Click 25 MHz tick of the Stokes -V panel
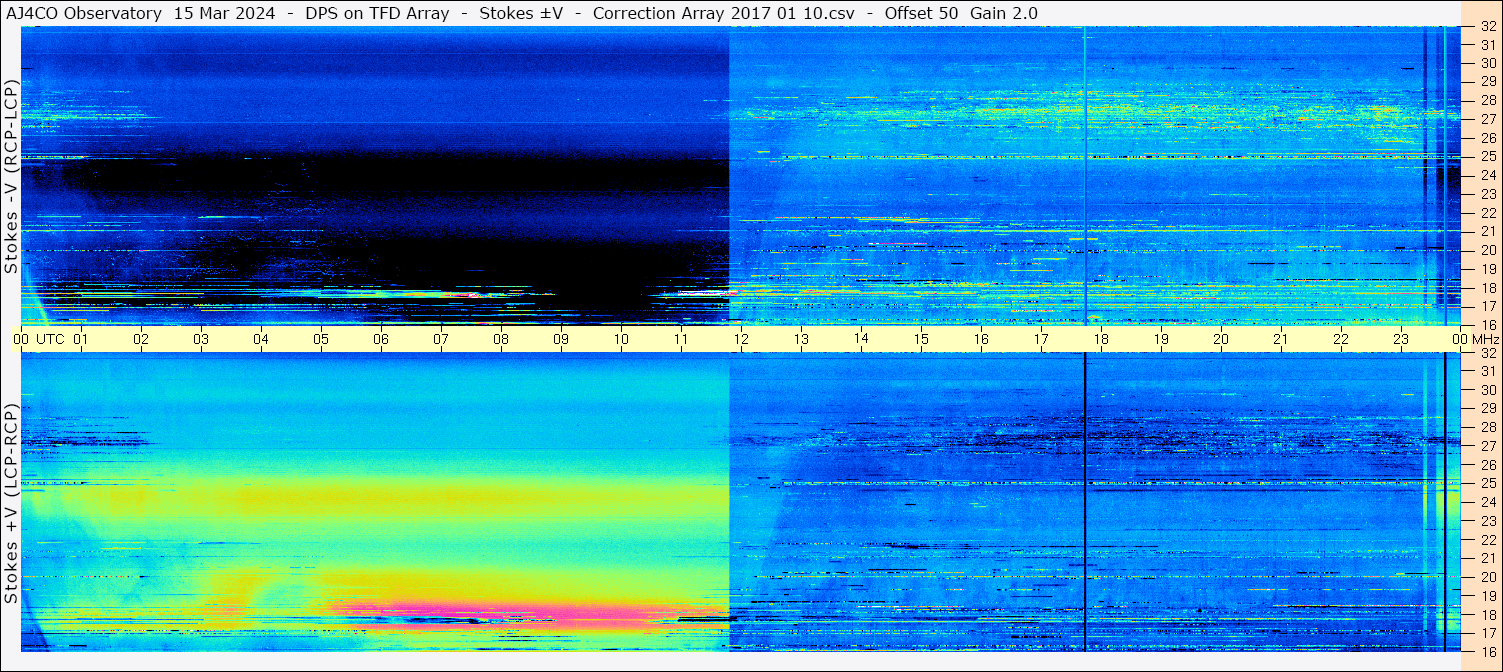 coord(1487,156)
